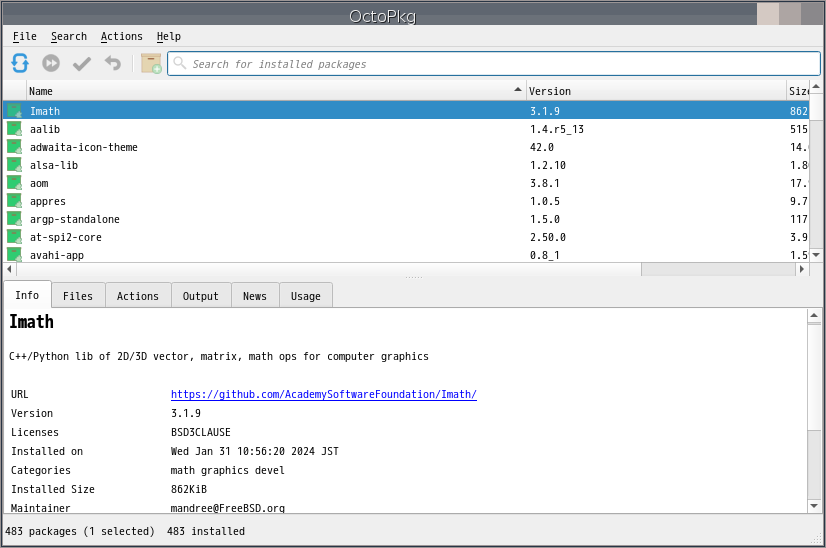Select the at-spi2-core package row

pos(406,237)
